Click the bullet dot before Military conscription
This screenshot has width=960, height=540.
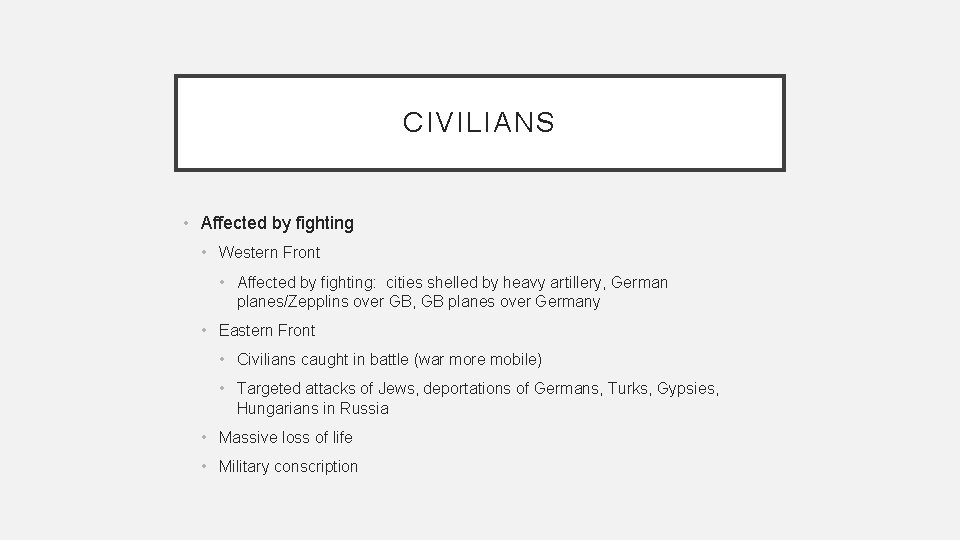point(205,466)
